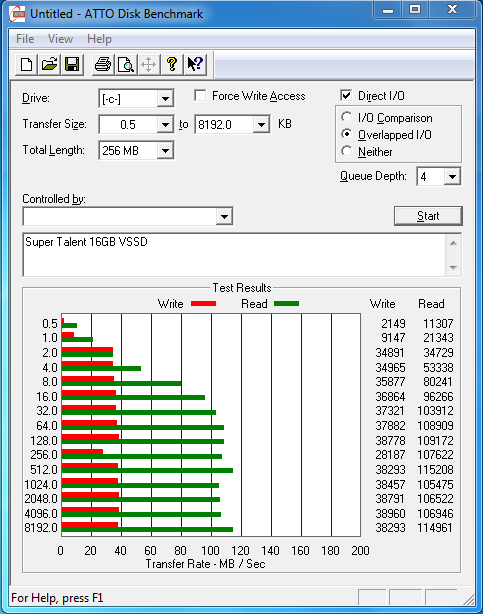The height and width of the screenshot is (614, 483).
Task: Uncheck the Direct I/O checkbox
Action: pyautogui.click(x=346, y=96)
